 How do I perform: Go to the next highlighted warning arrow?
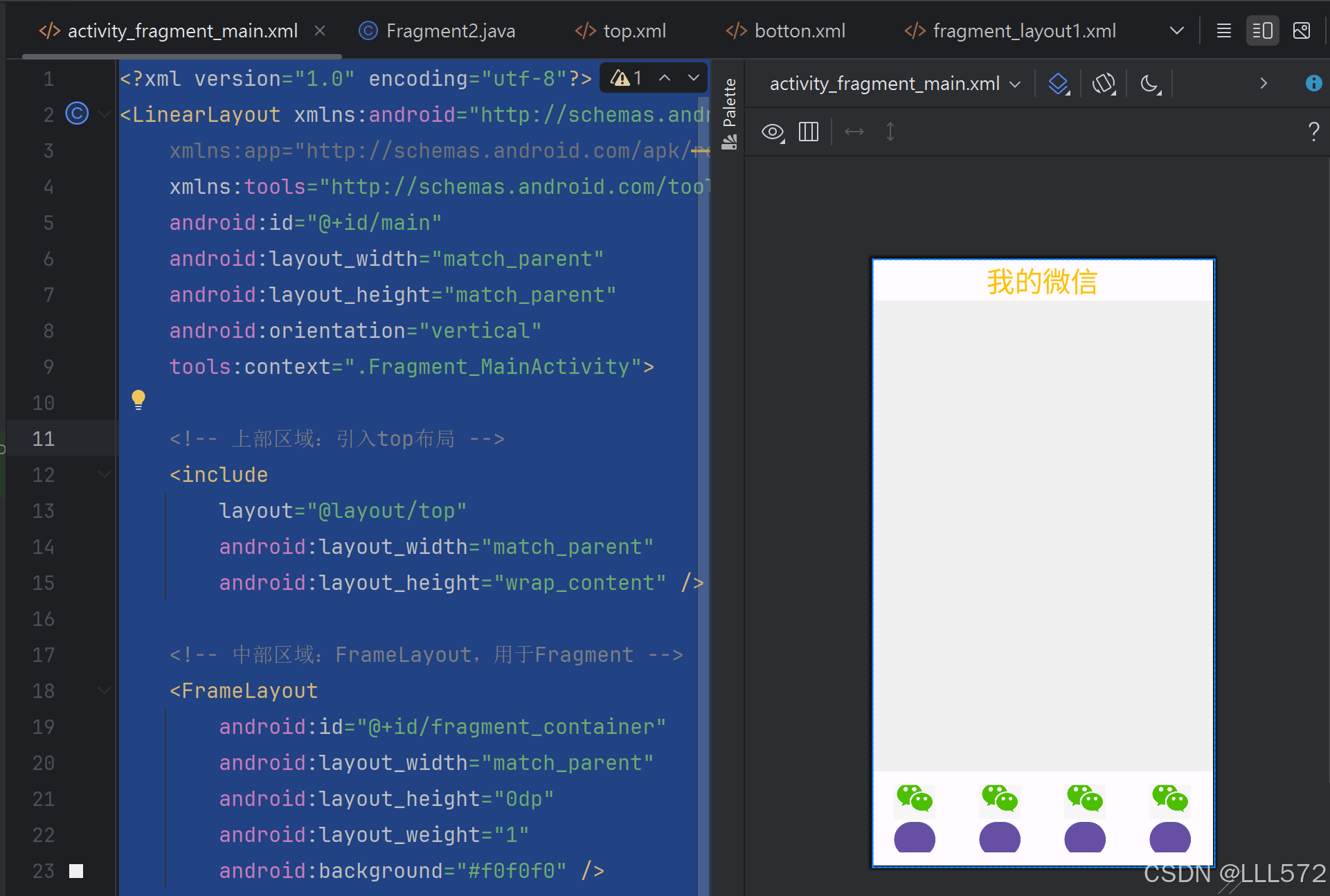tap(693, 78)
